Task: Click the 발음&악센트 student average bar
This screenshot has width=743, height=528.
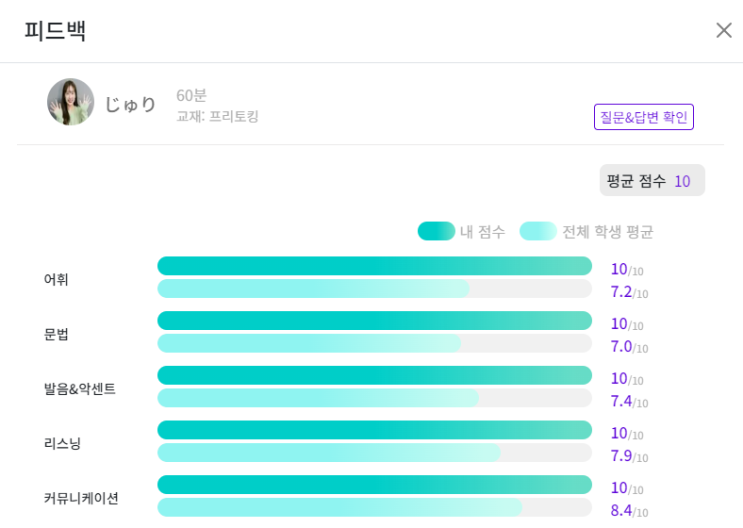Action: [318, 398]
